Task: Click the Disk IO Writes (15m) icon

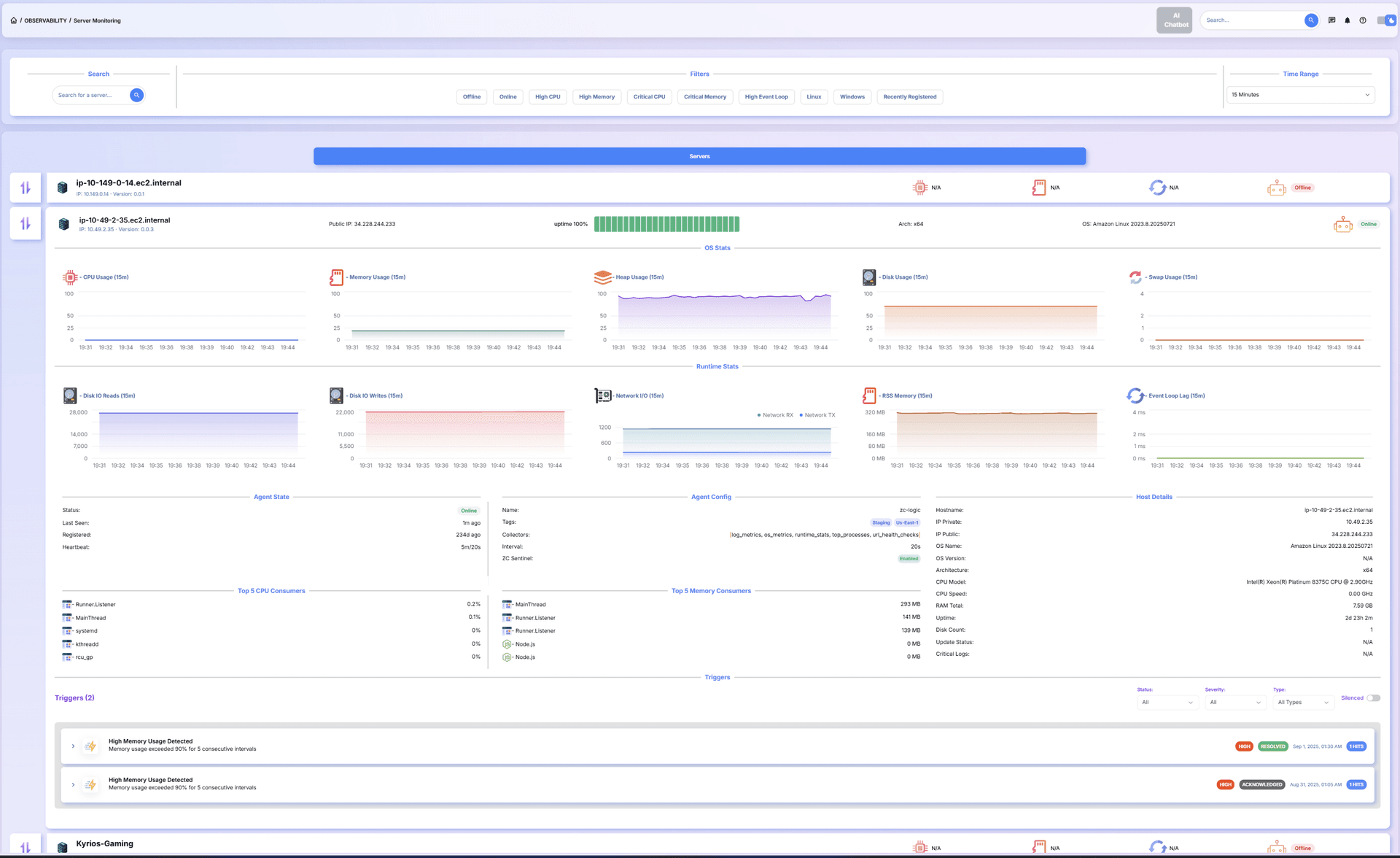Action: 336,395
